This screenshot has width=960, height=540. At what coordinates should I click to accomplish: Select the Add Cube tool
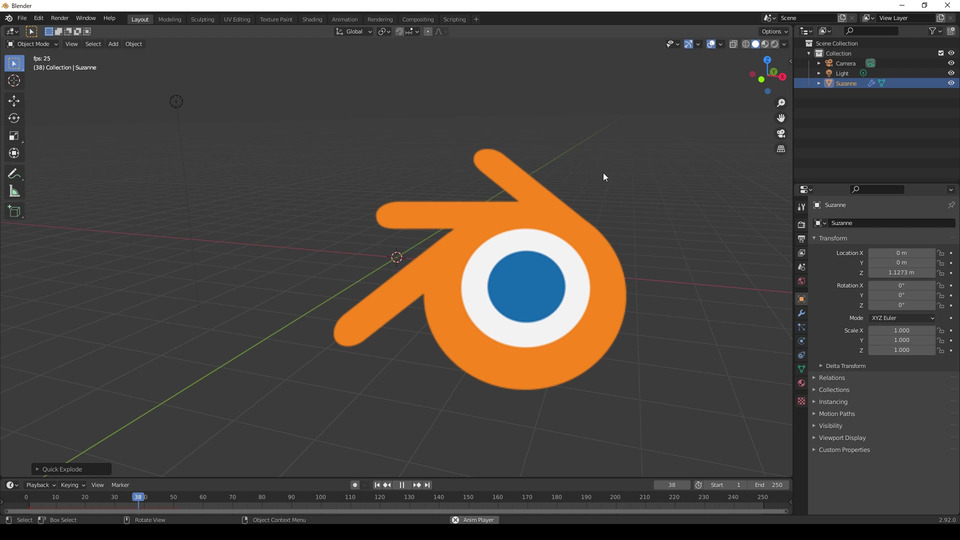(14, 212)
